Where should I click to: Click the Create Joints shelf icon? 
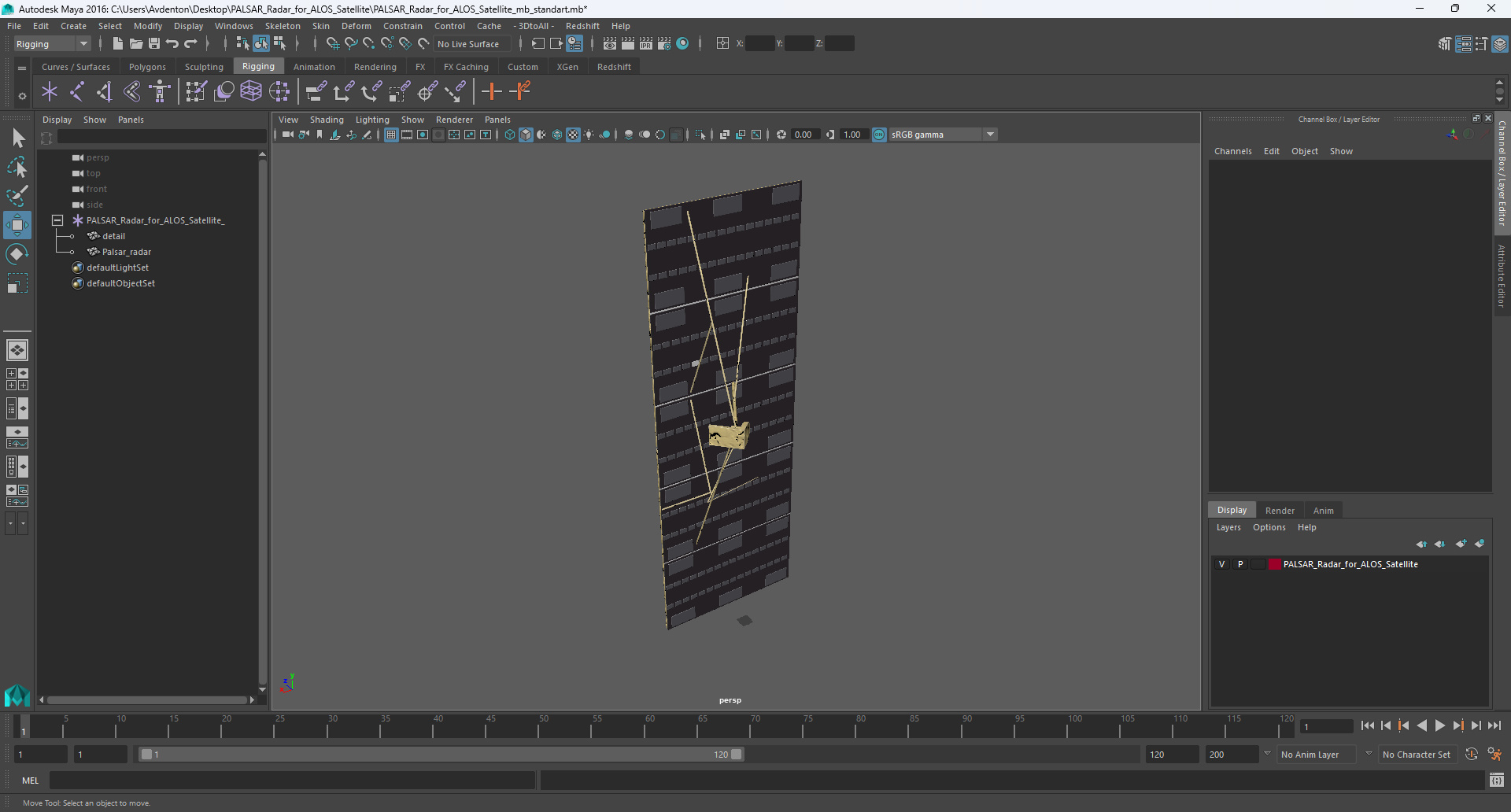(76, 92)
